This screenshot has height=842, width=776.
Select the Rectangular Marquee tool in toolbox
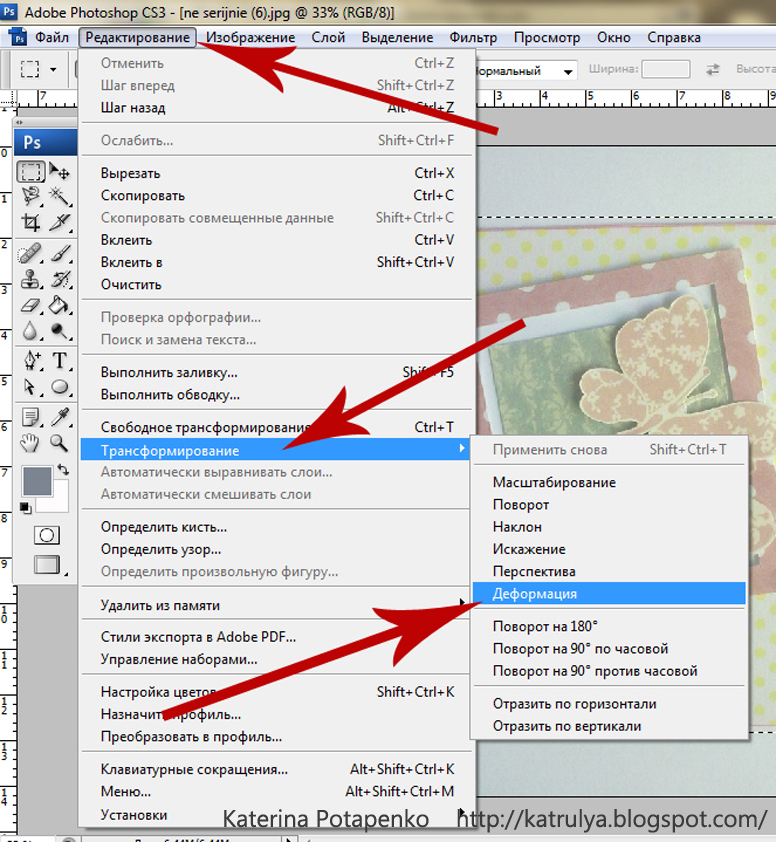click(31, 171)
